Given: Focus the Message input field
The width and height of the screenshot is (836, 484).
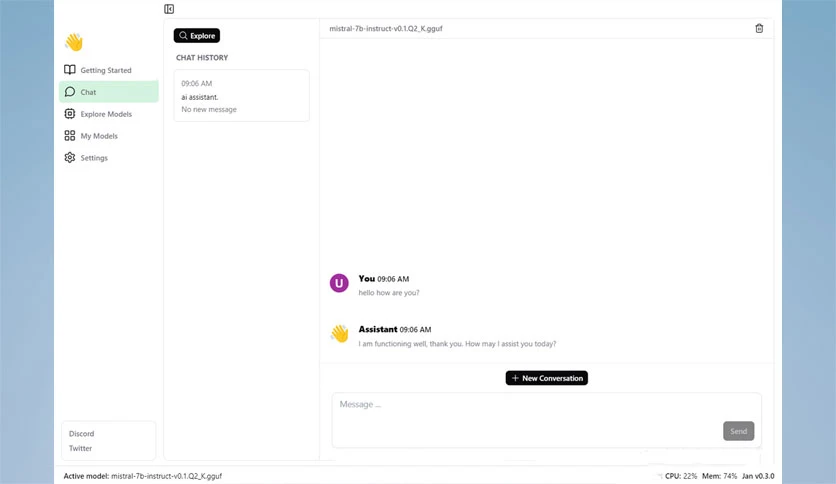Looking at the screenshot, I should (x=546, y=420).
